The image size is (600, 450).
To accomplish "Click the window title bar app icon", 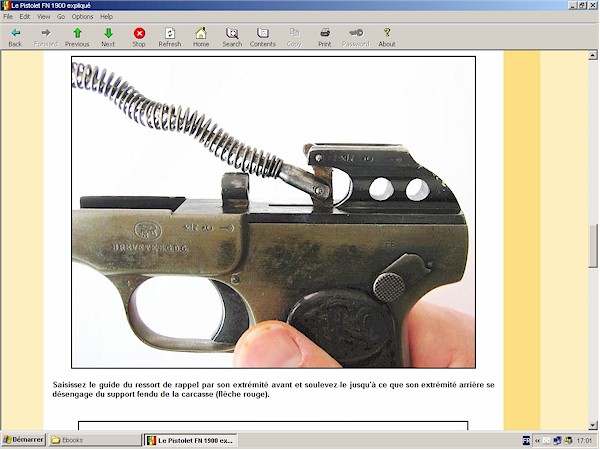I will (x=6, y=5).
